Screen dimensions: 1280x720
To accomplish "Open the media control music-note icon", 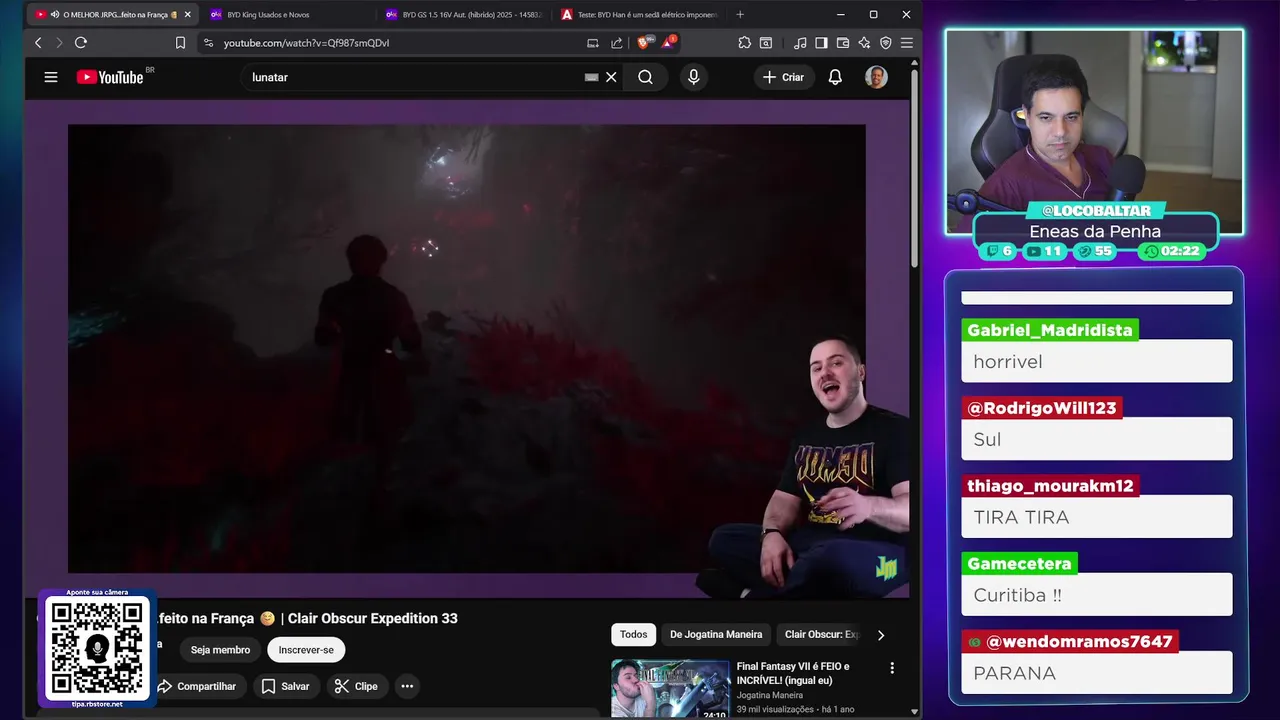I will point(800,43).
